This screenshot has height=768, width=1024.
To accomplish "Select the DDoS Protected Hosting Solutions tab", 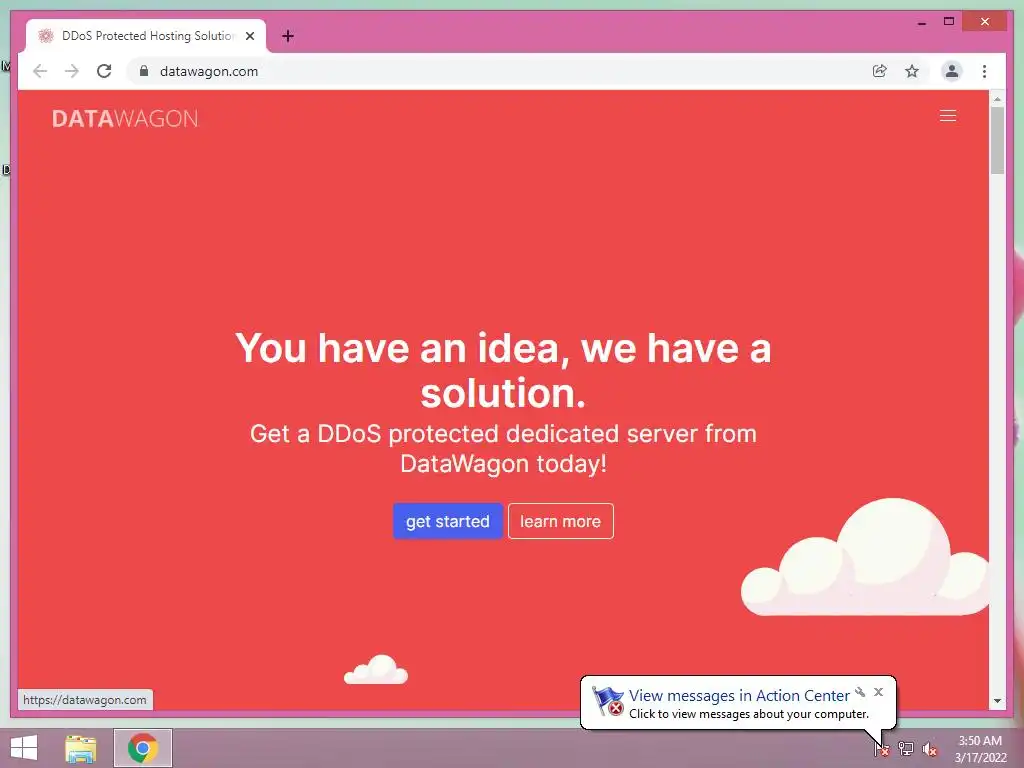I will pos(146,36).
